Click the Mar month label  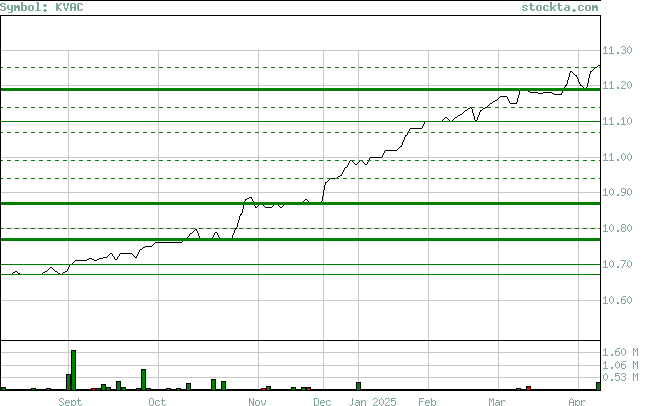pos(497,402)
